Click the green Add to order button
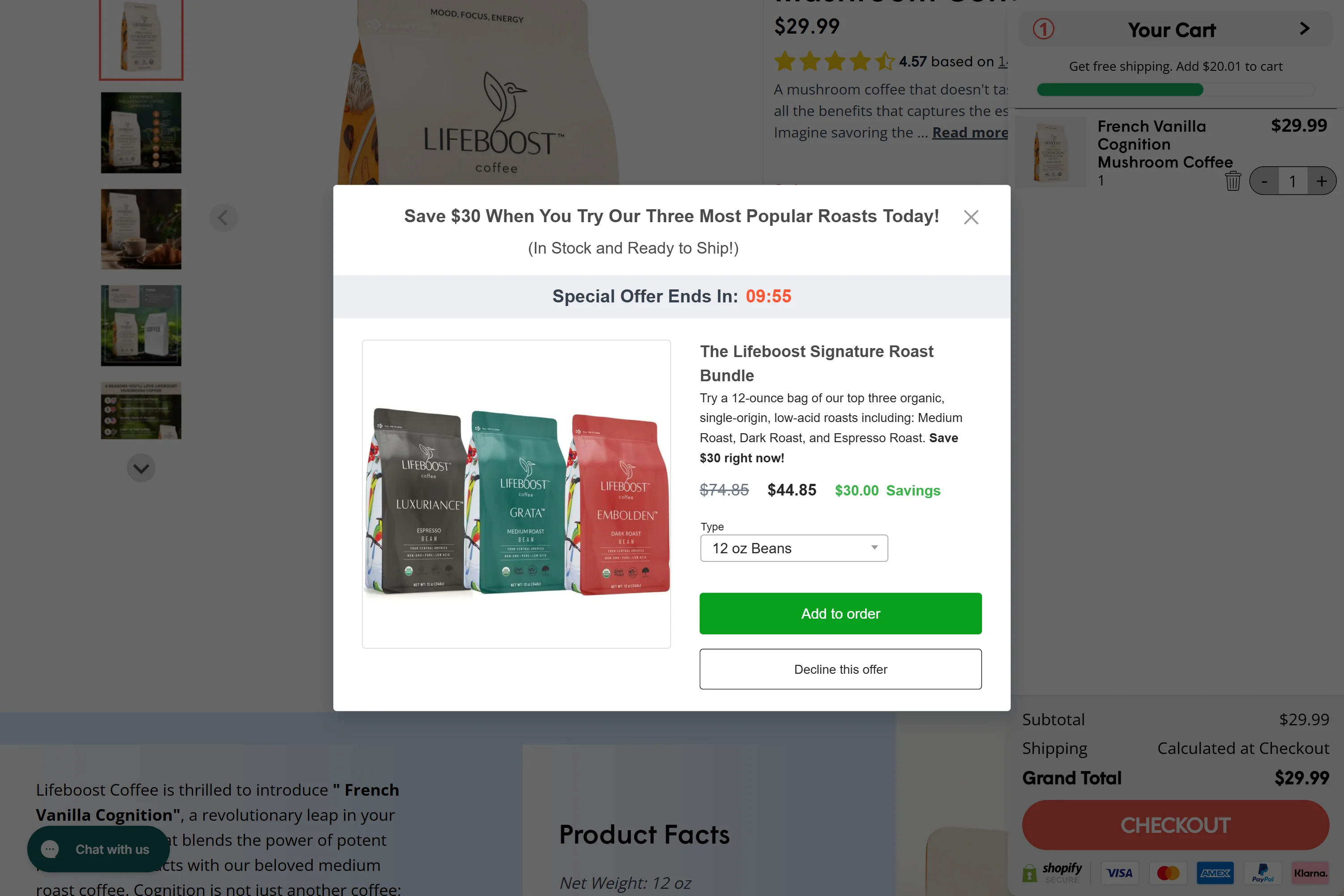 point(840,613)
